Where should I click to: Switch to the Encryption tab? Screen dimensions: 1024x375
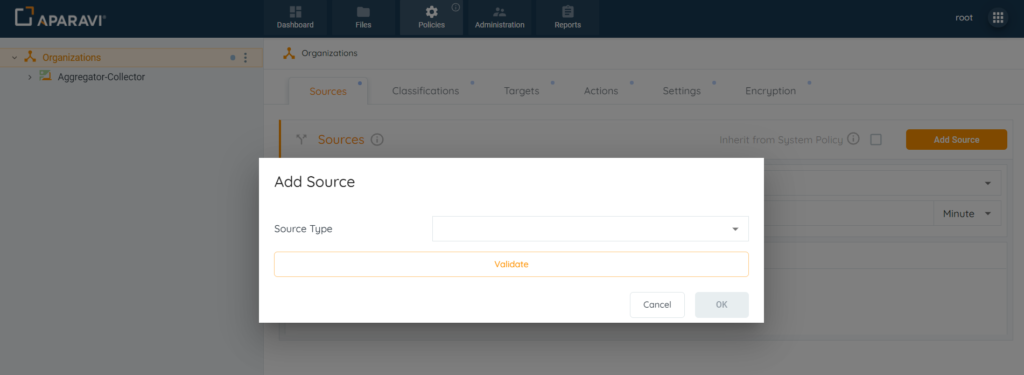[770, 91]
